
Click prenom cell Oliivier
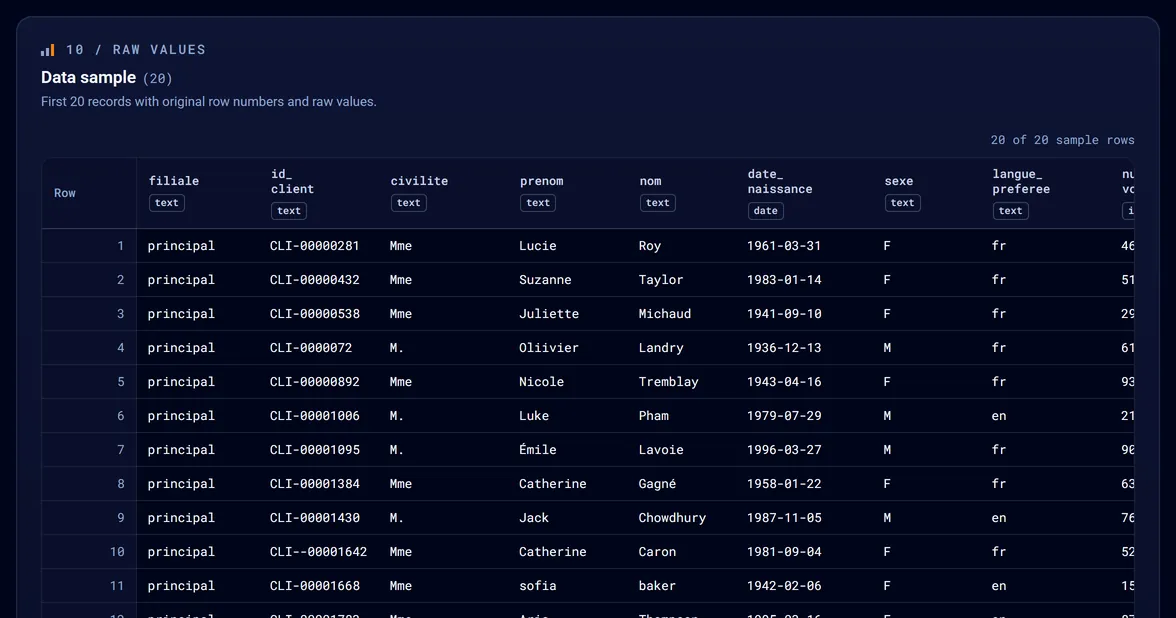pyautogui.click(x=549, y=347)
